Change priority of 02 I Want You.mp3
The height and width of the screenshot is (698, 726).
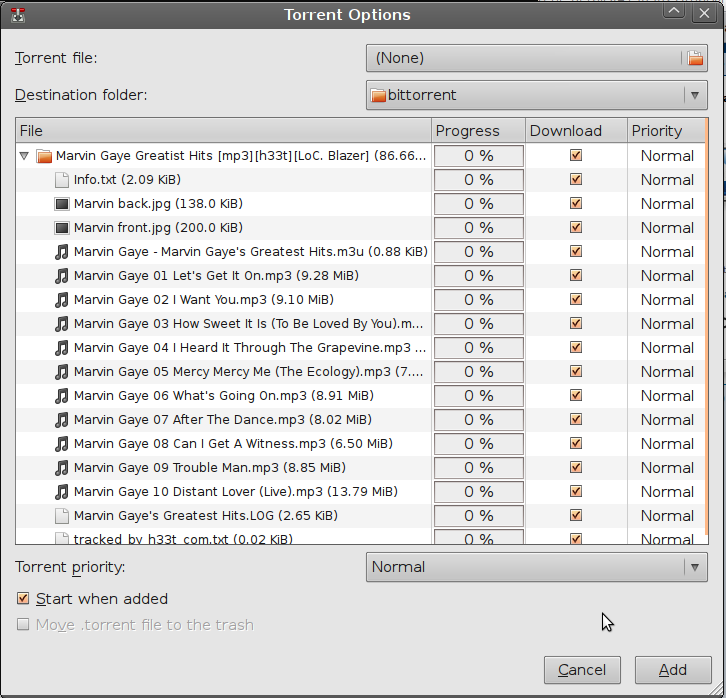coord(667,300)
